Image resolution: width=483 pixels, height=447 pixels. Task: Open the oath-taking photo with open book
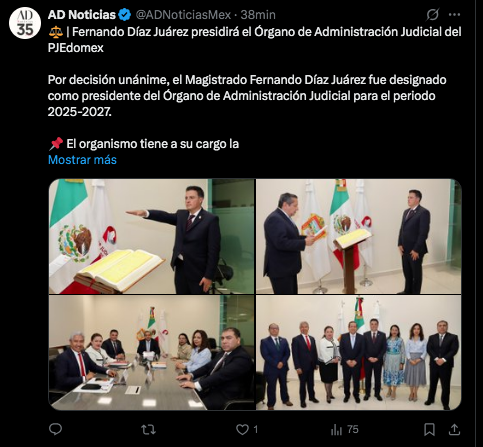point(152,236)
